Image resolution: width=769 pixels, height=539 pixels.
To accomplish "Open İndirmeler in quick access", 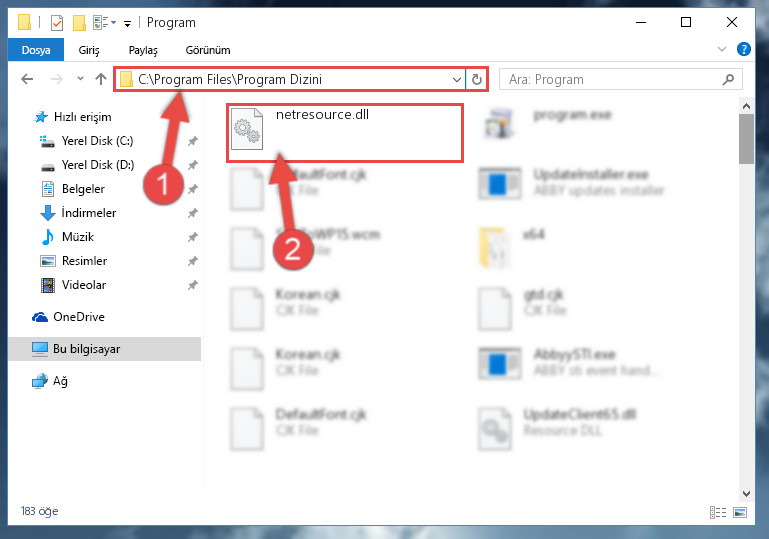I will pyautogui.click(x=88, y=213).
